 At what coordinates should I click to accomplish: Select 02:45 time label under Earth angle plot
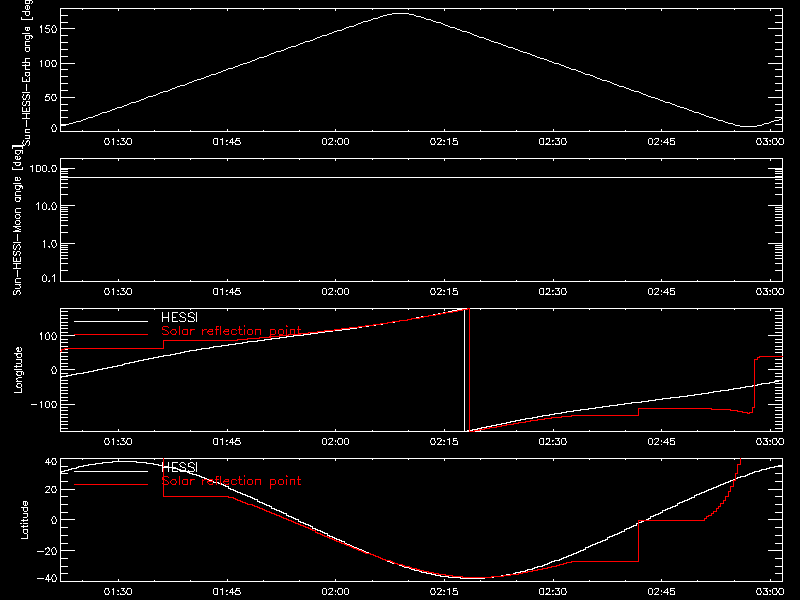[661, 141]
